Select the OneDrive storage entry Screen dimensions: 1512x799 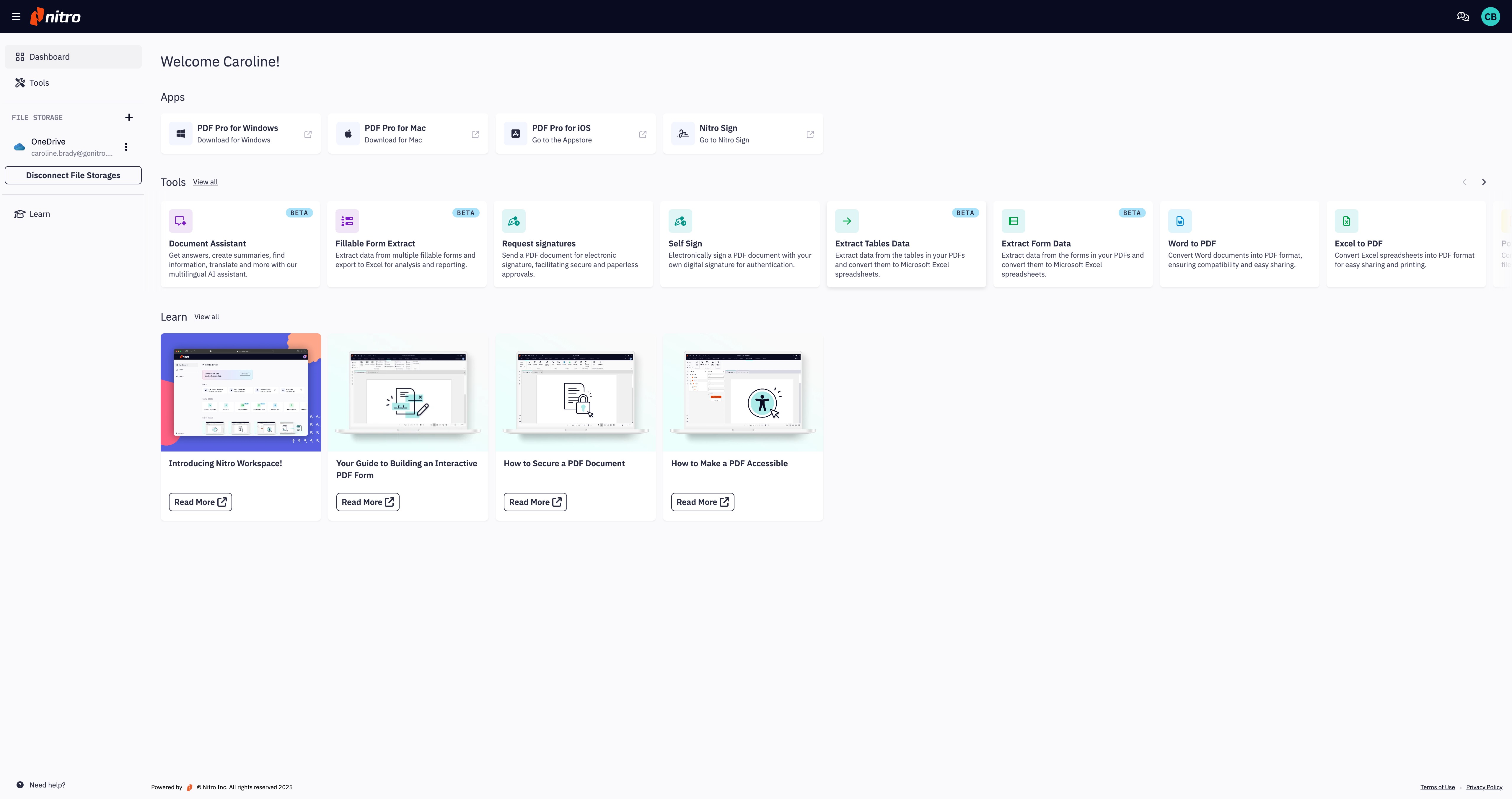[65, 147]
